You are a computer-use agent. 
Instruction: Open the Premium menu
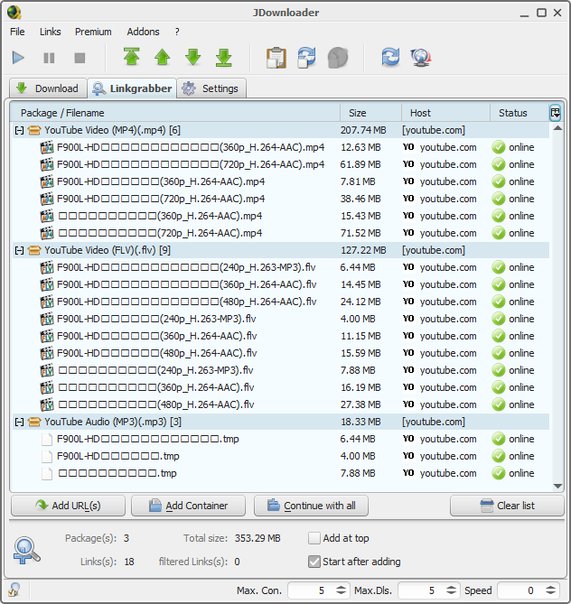[x=93, y=32]
